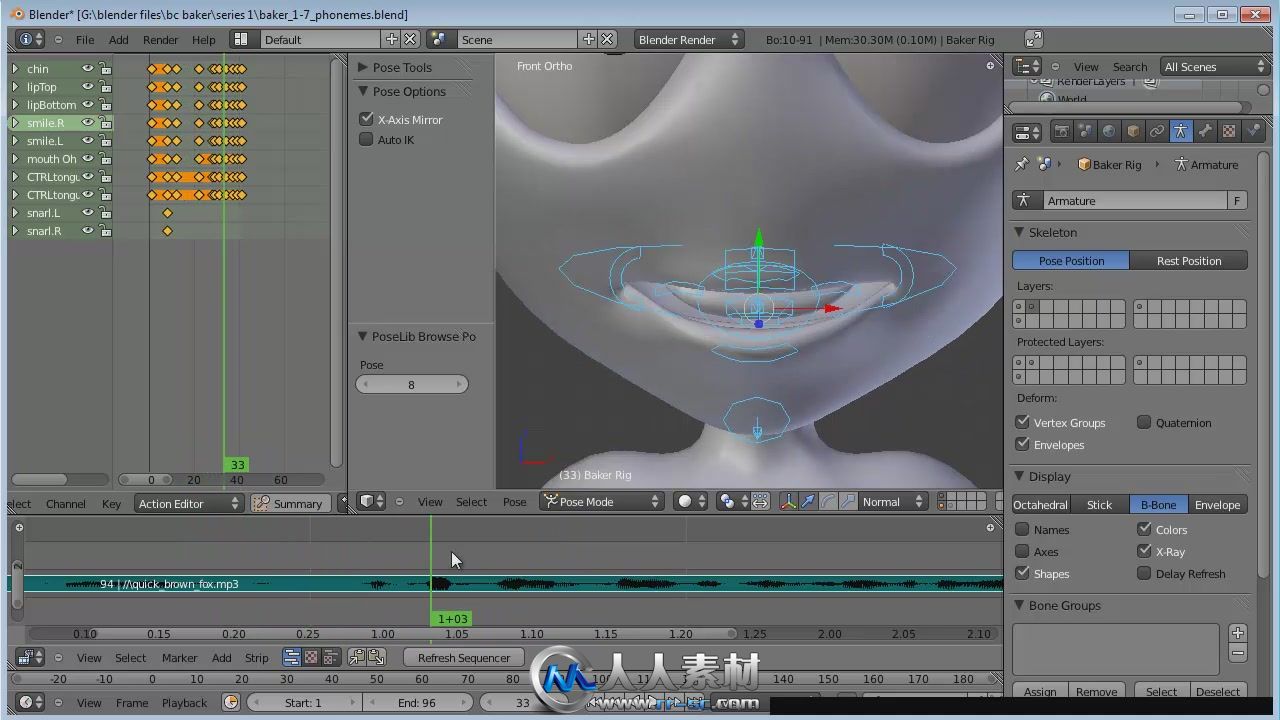Screen dimensions: 1280x720
Task: Open the sequencer Strip menu
Action: coord(257,658)
